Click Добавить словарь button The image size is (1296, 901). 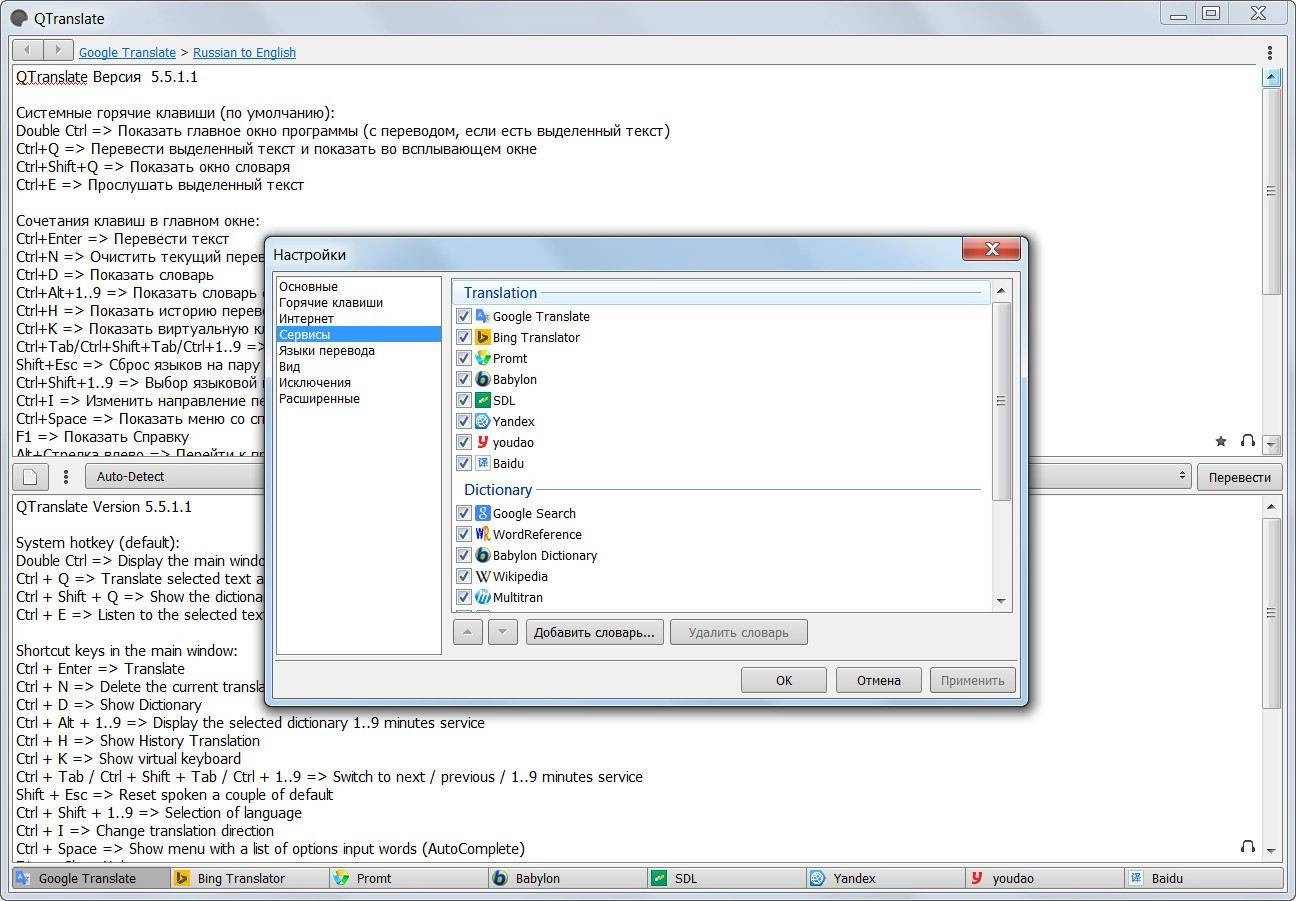point(594,632)
